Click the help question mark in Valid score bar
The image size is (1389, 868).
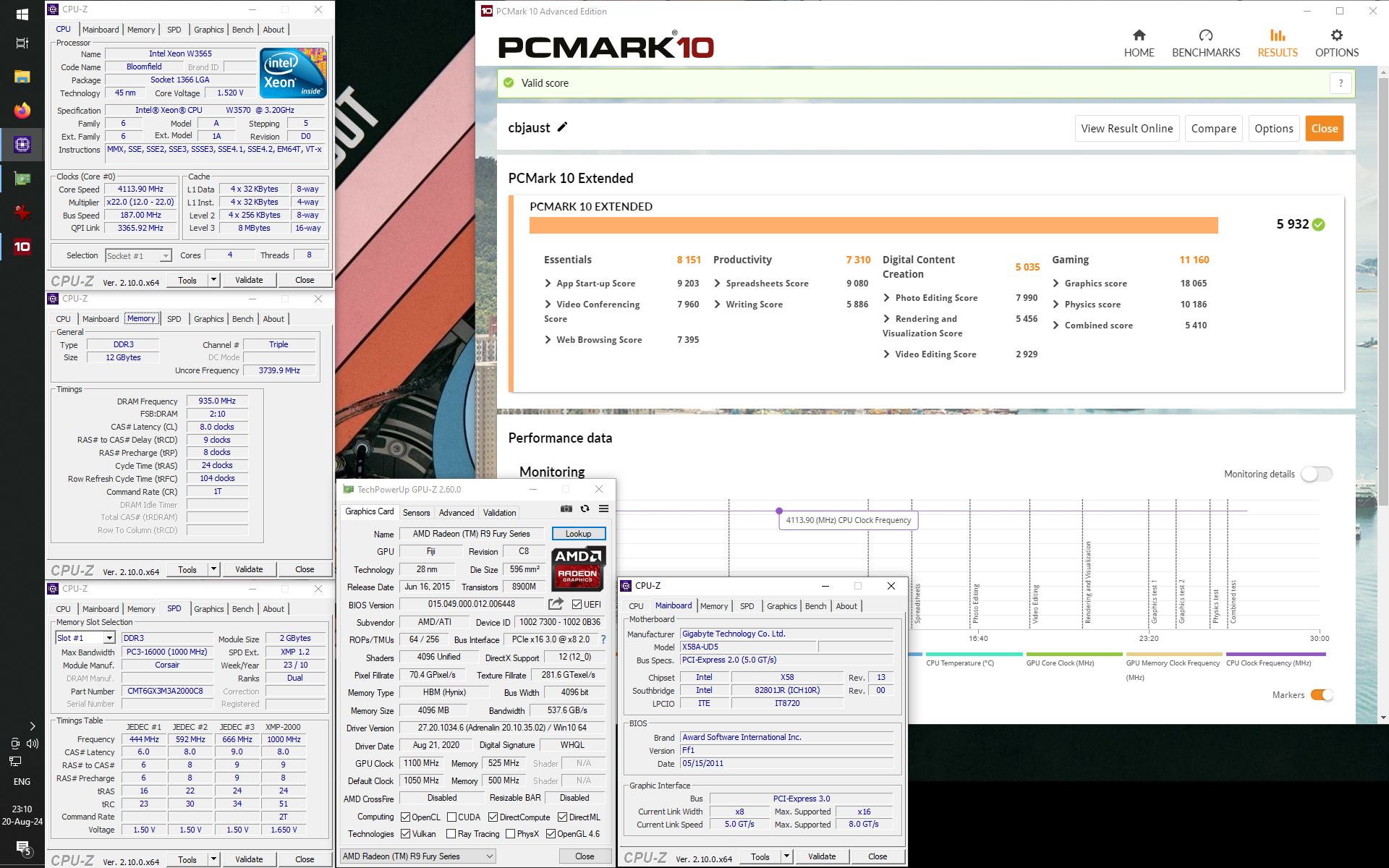pyautogui.click(x=1341, y=83)
